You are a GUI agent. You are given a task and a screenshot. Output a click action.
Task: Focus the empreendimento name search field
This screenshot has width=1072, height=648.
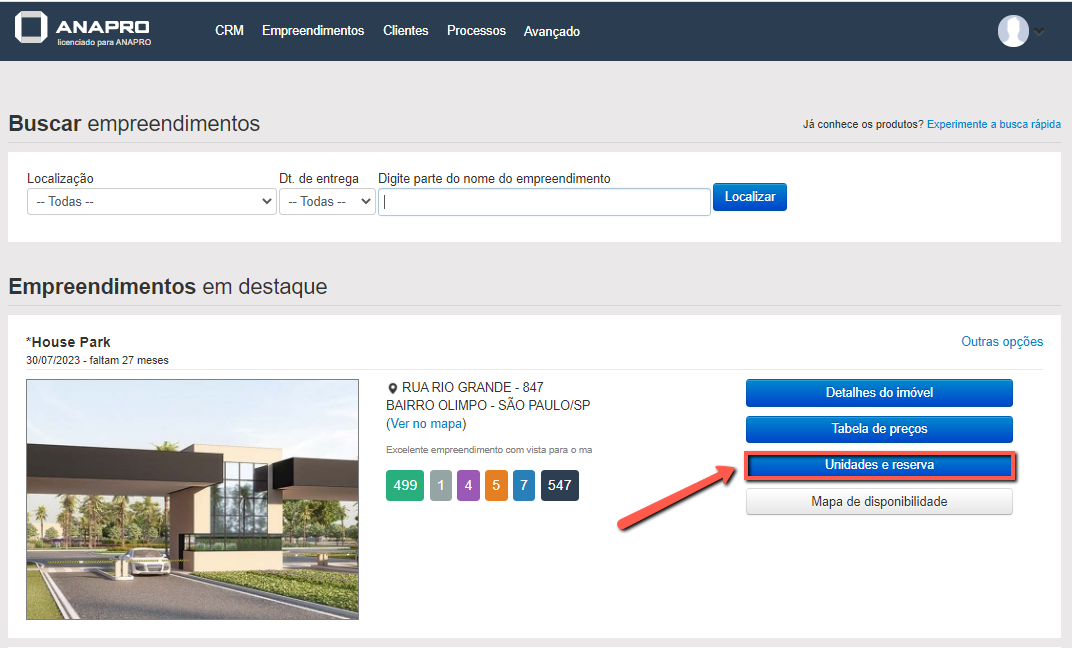(x=544, y=202)
